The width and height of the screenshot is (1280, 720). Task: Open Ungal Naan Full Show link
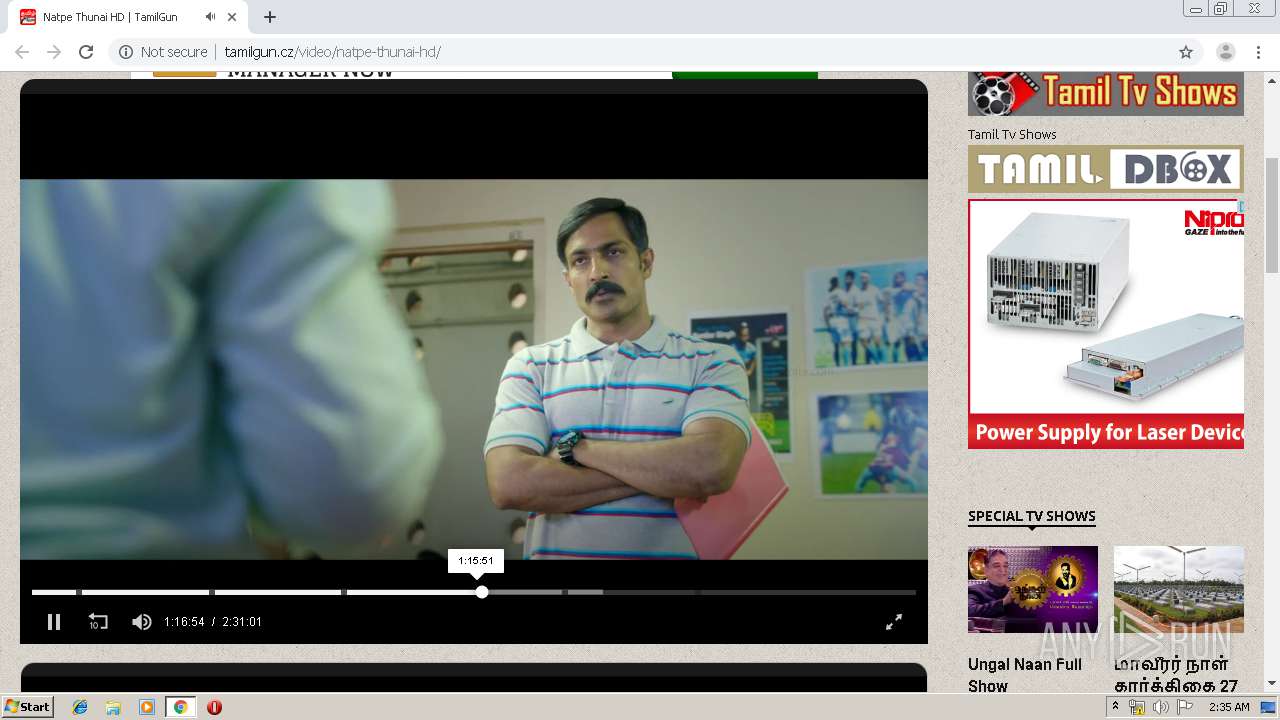click(1025, 675)
